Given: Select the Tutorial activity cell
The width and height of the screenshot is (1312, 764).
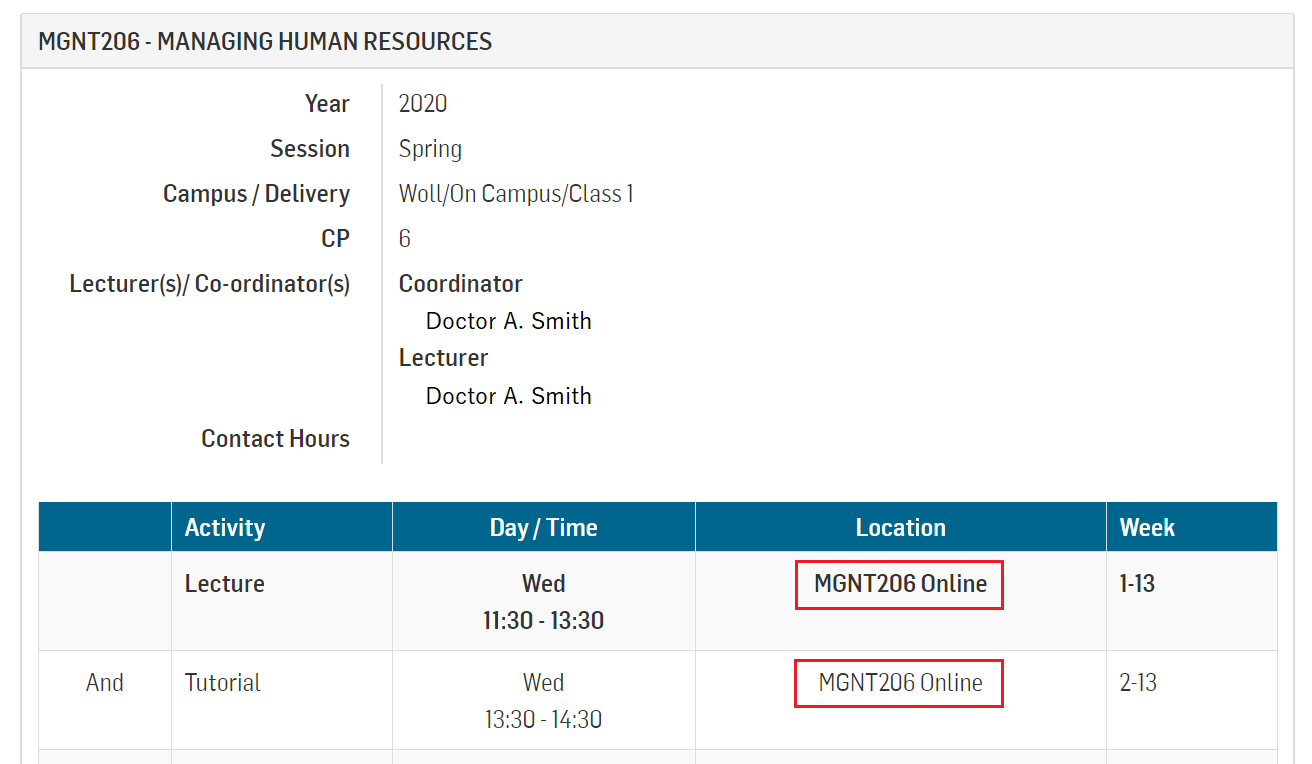Looking at the screenshot, I should click(x=223, y=683).
